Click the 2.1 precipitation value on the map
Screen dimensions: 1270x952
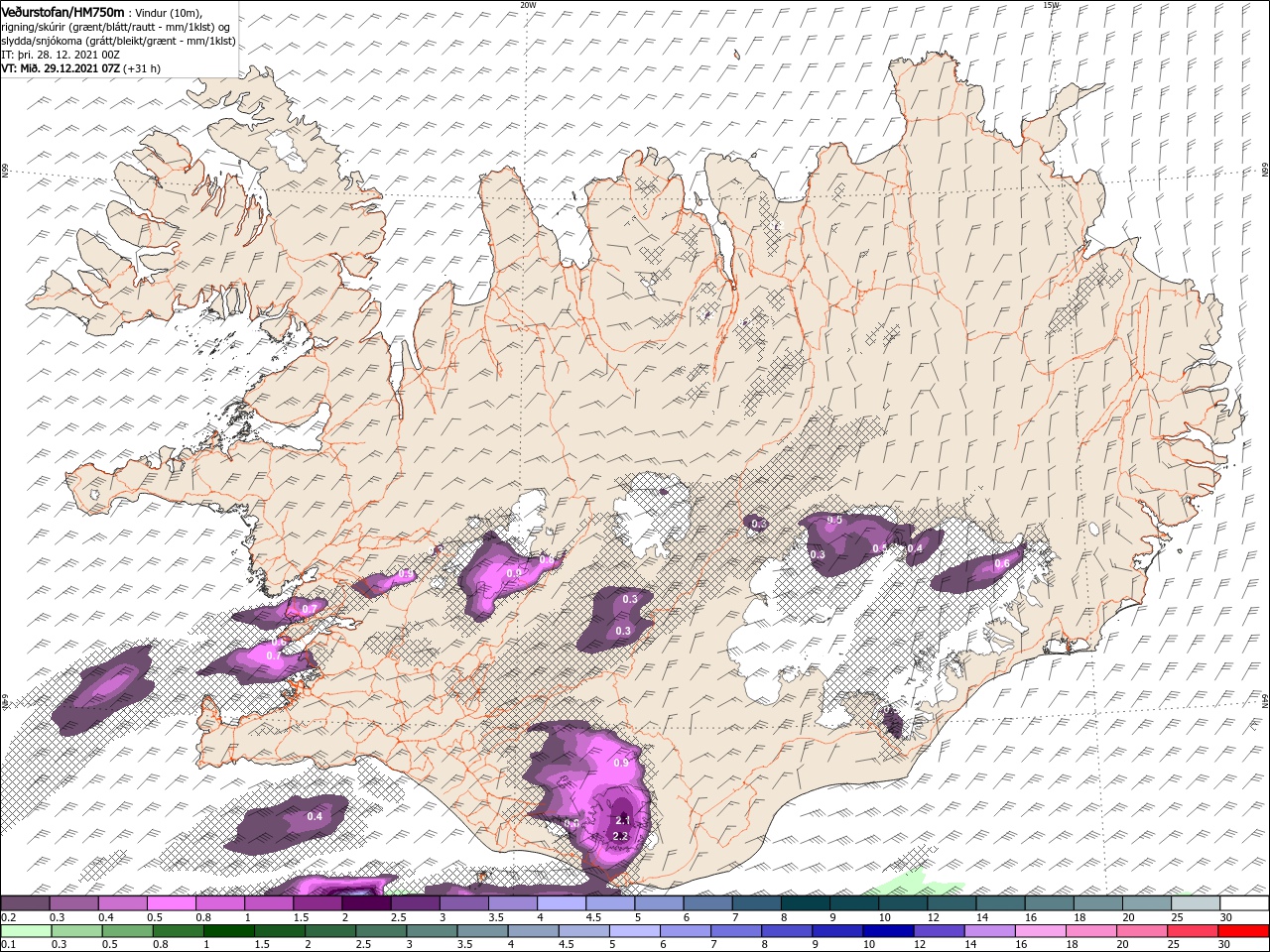[623, 820]
